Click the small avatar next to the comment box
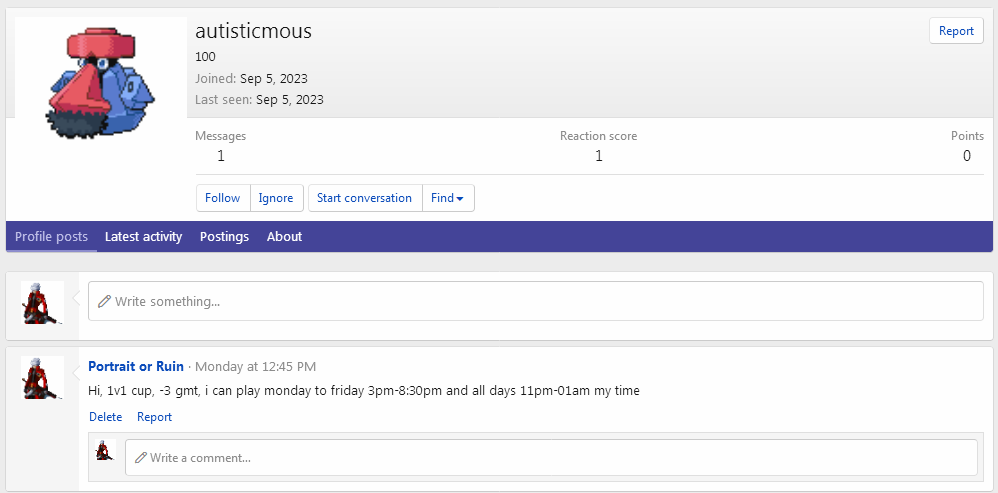This screenshot has height=493, width=998. point(105,450)
